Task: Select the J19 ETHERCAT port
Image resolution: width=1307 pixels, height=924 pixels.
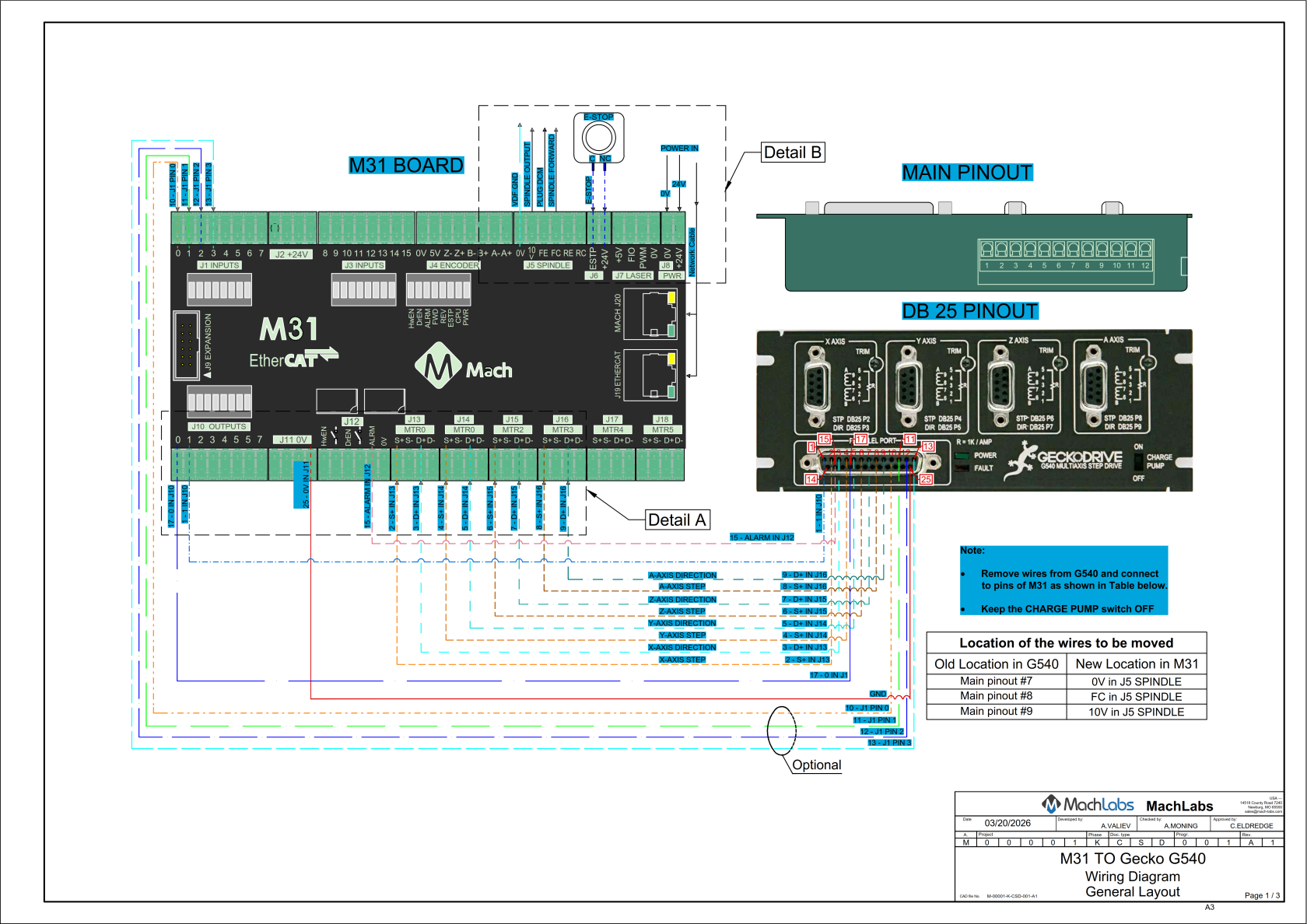Action: (x=652, y=376)
